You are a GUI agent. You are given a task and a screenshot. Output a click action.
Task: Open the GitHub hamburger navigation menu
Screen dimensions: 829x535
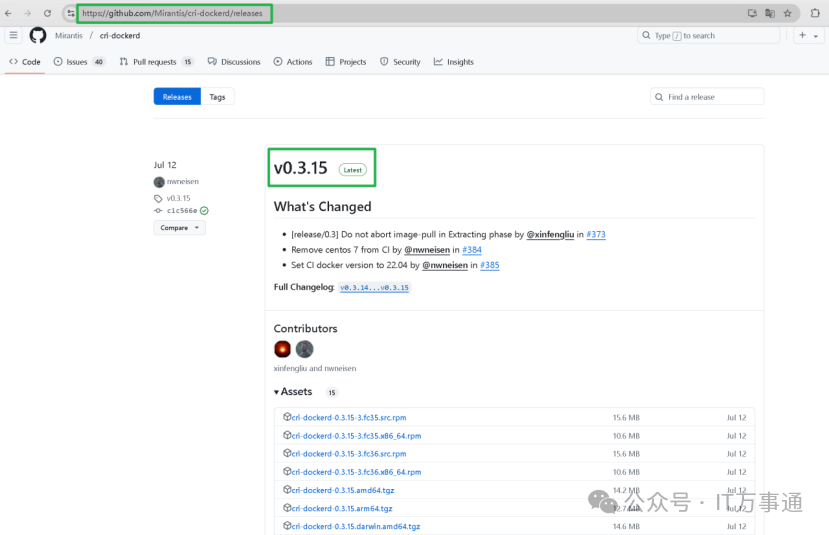(x=14, y=35)
